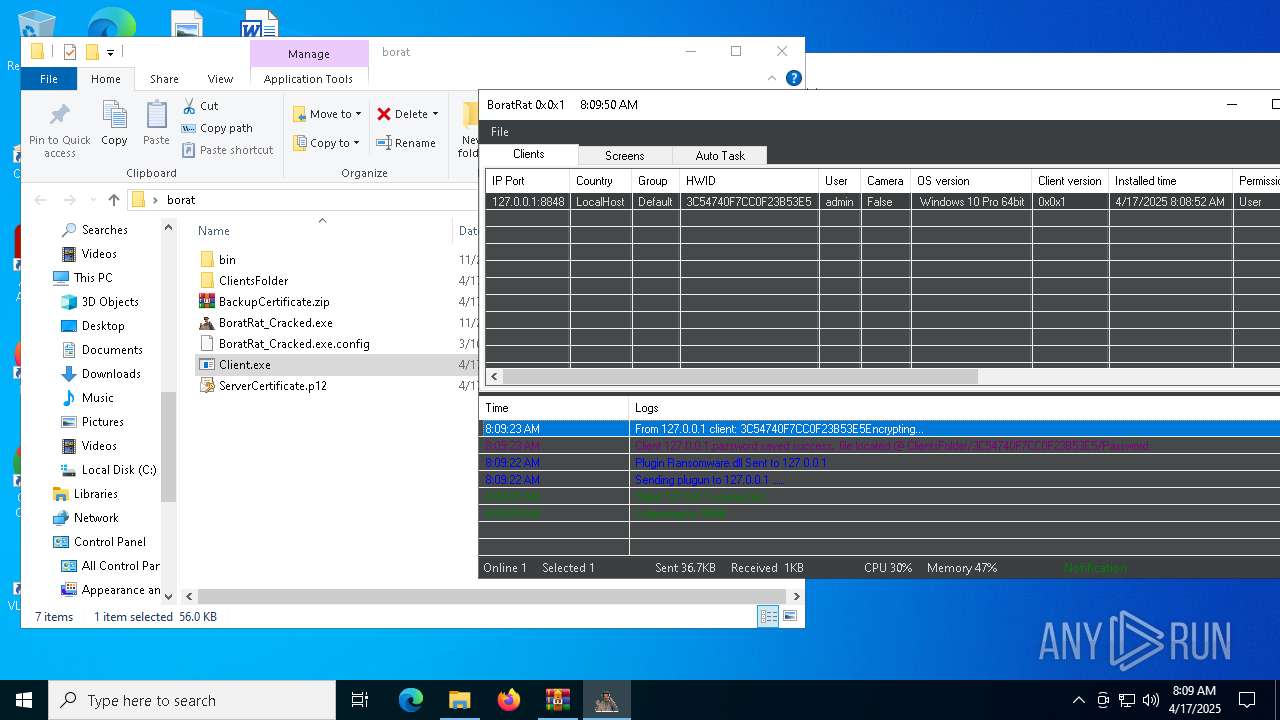Click the volume icon in system tray
This screenshot has height=720, width=1280.
[x=1151, y=700]
